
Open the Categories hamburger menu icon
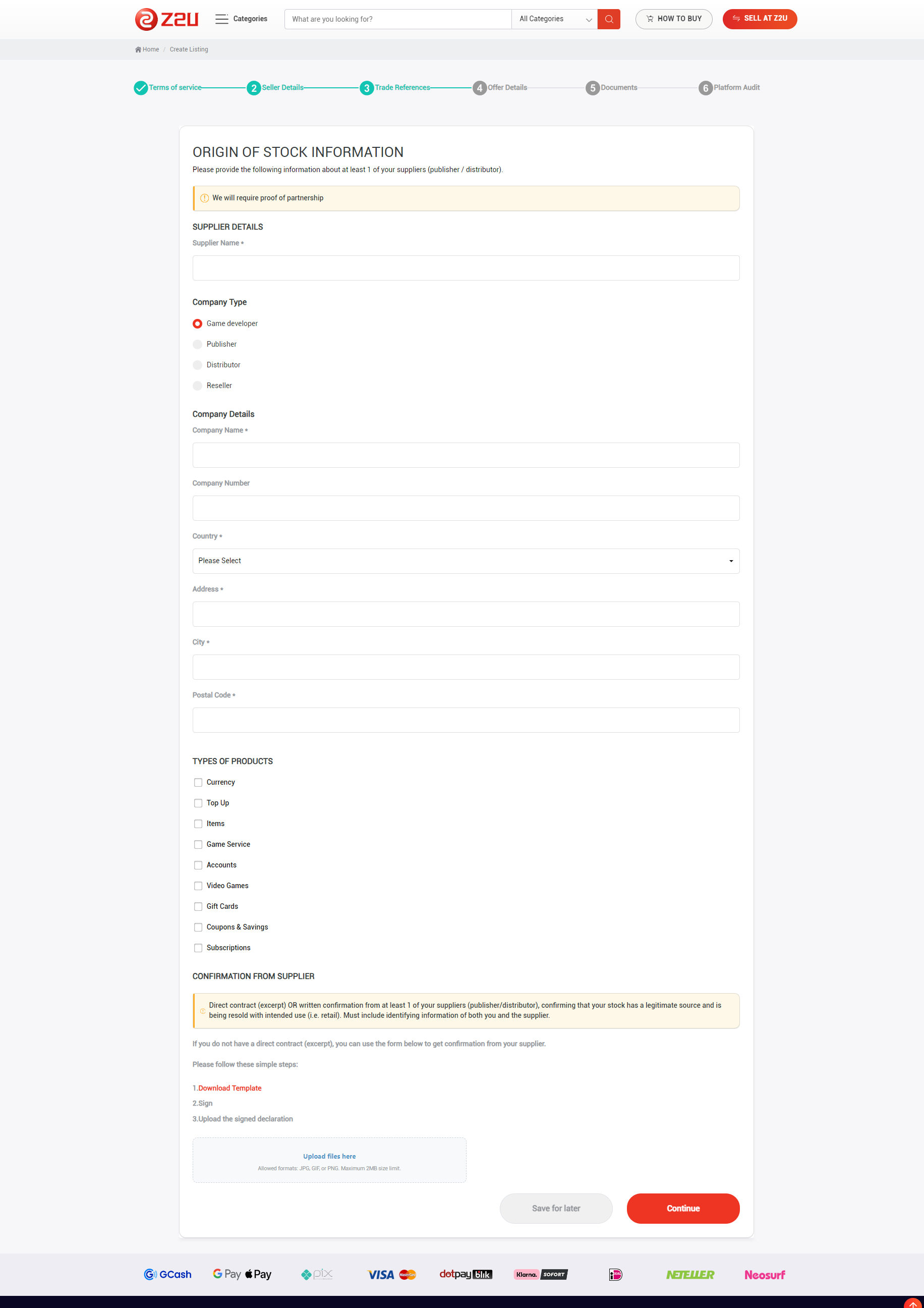tap(221, 19)
